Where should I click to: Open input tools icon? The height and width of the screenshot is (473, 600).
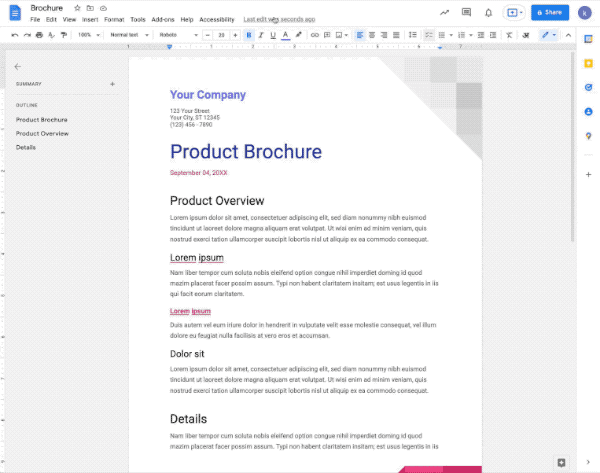(526, 35)
